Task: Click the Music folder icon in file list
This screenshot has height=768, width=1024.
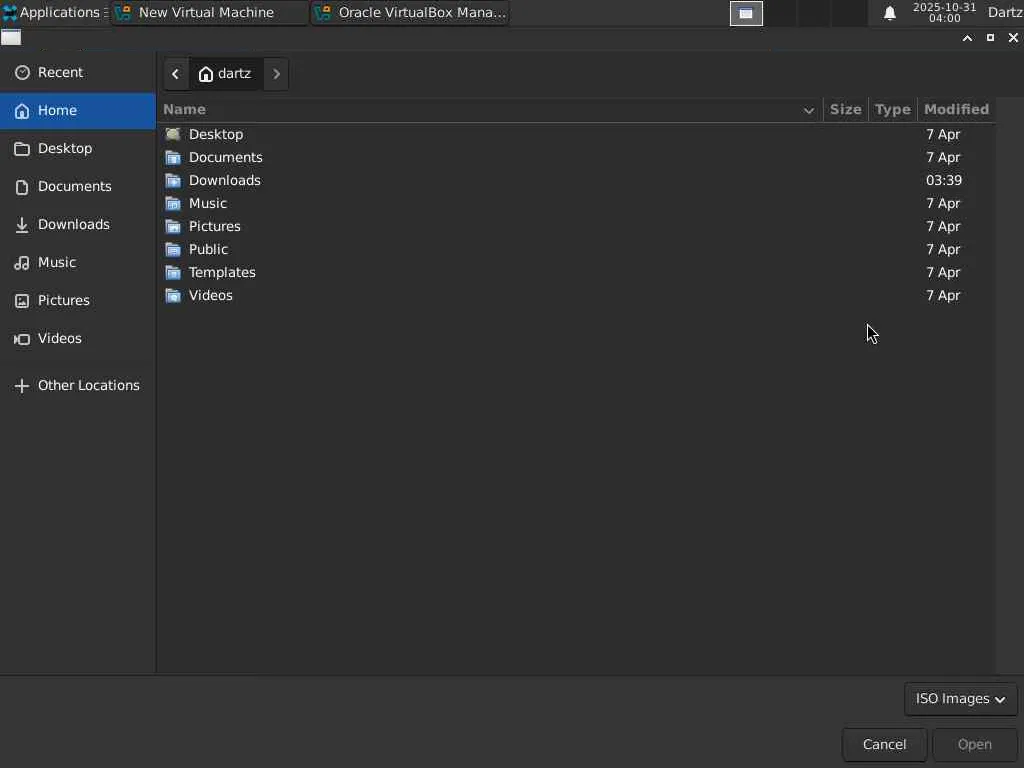Action: (173, 203)
